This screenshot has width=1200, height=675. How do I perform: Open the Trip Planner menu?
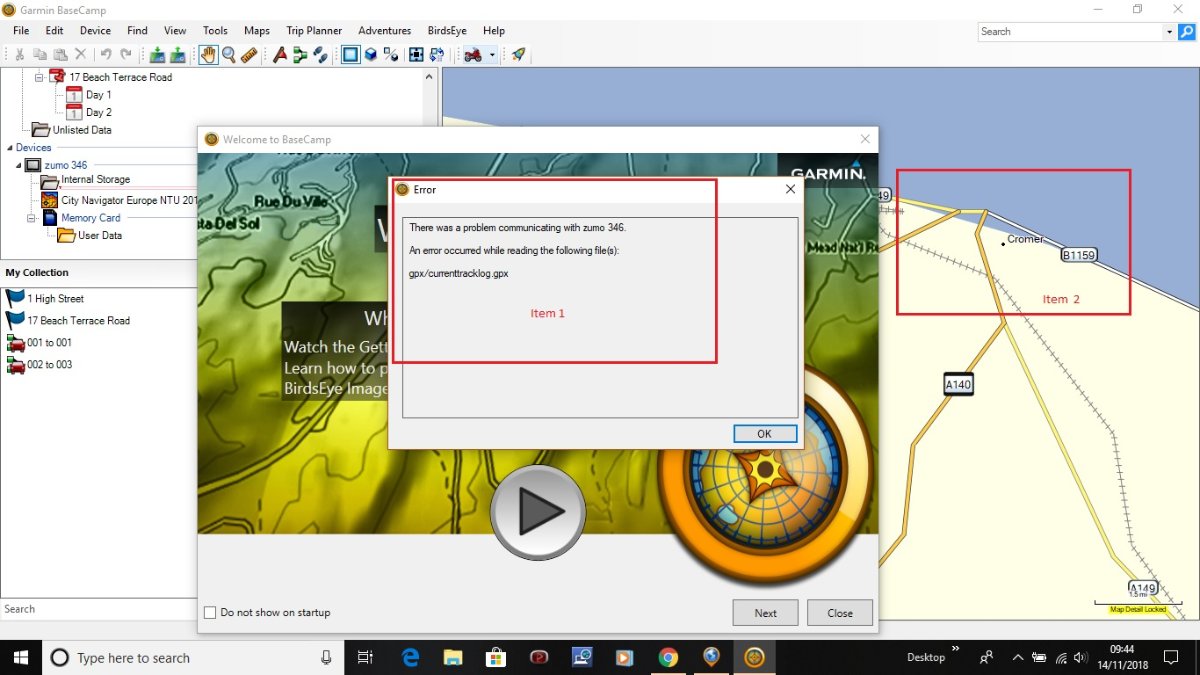(x=314, y=31)
